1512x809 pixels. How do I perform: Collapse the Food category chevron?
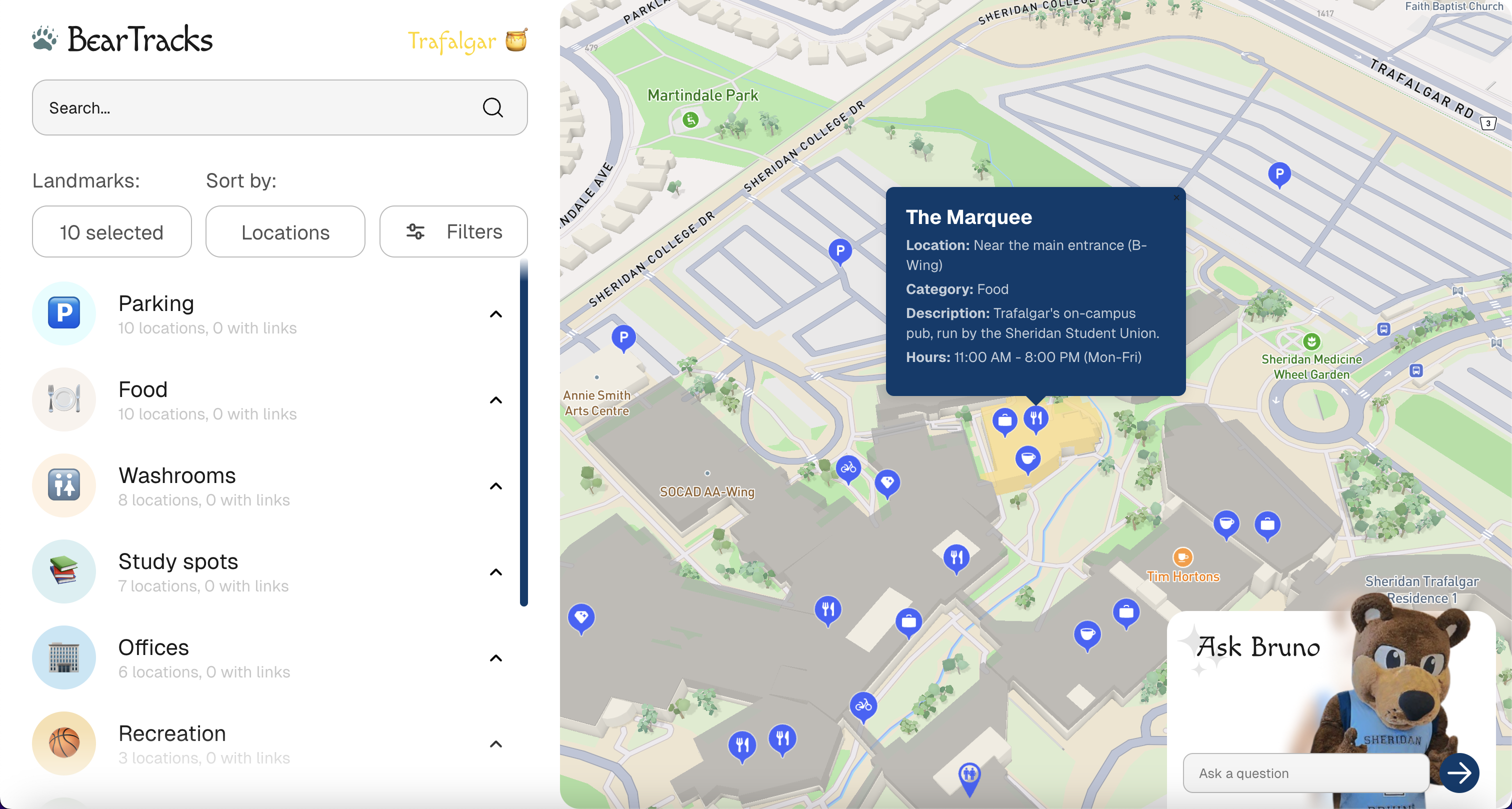tap(496, 400)
